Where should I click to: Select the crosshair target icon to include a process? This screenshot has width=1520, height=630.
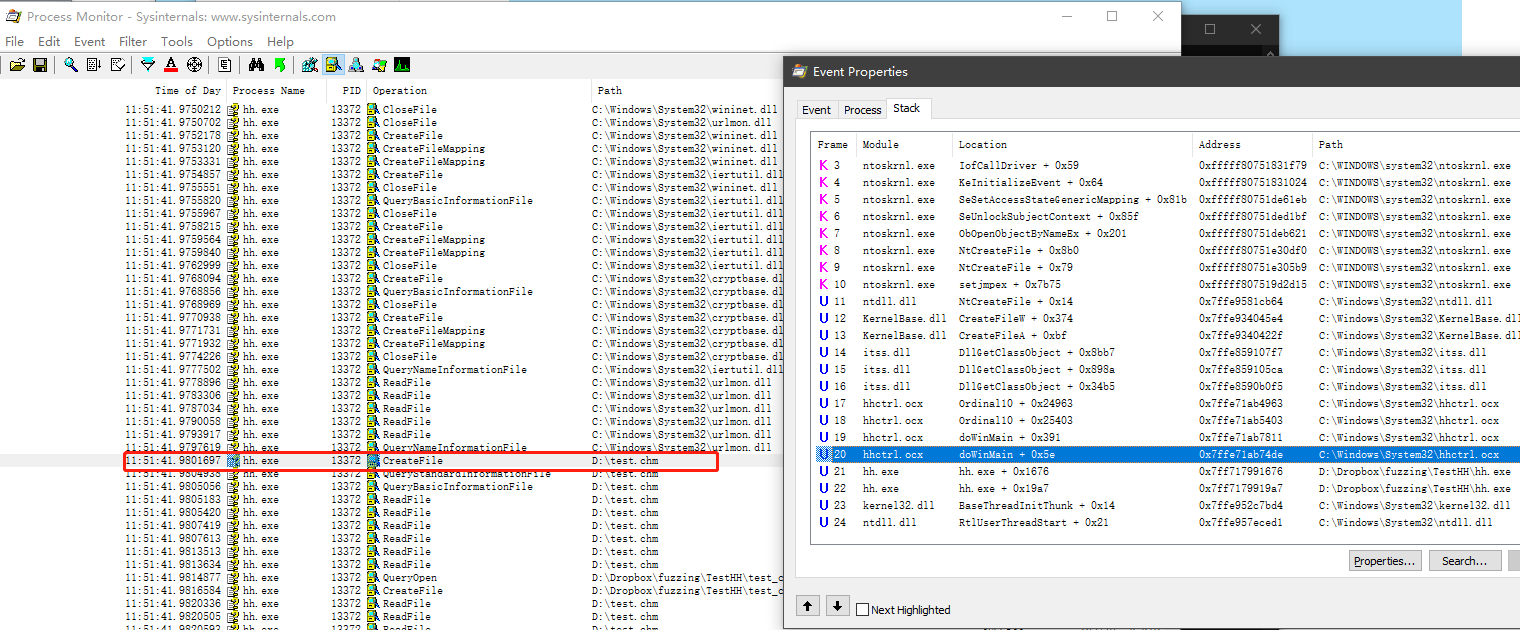(194, 65)
